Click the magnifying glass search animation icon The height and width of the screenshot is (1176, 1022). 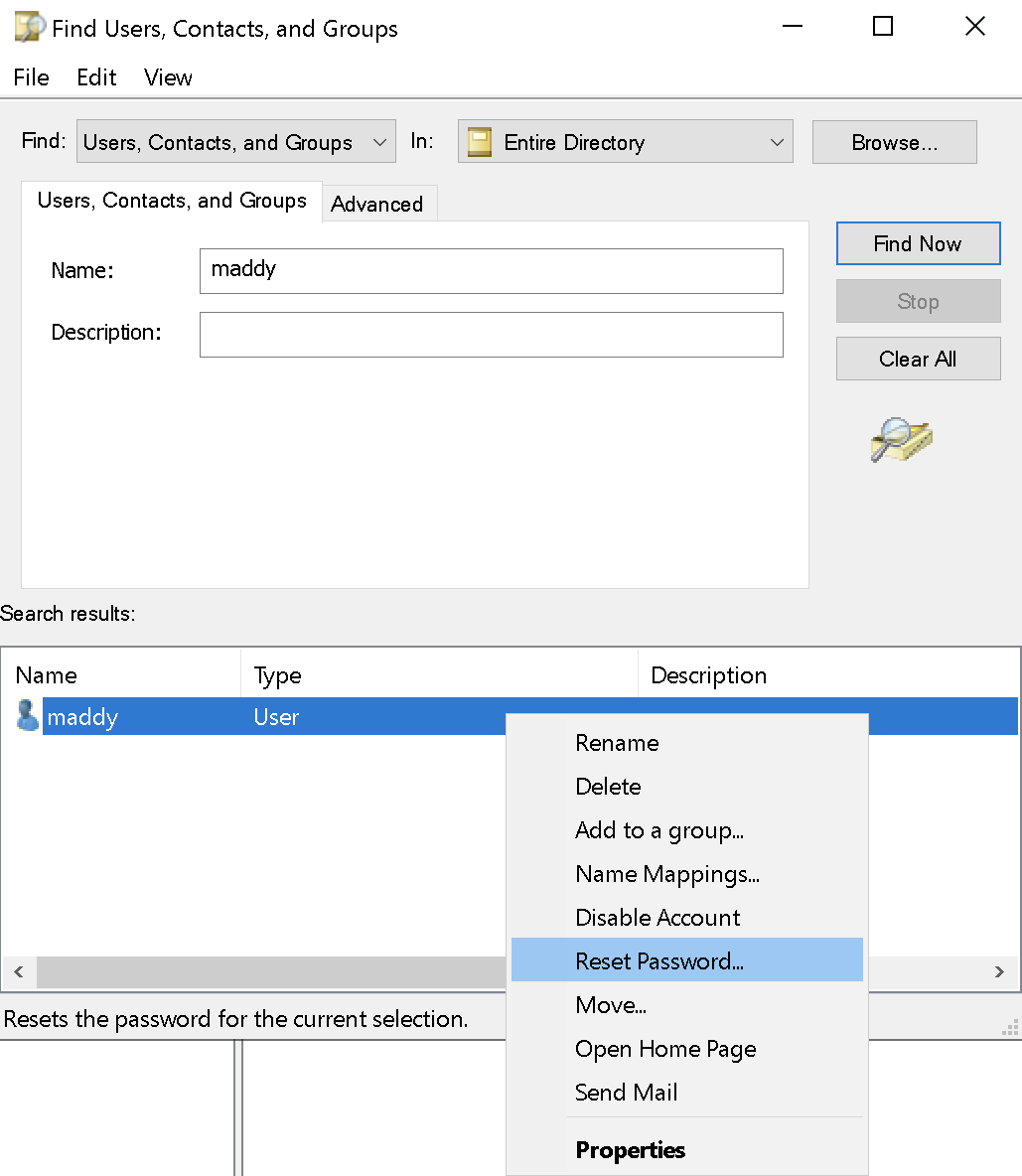click(901, 439)
